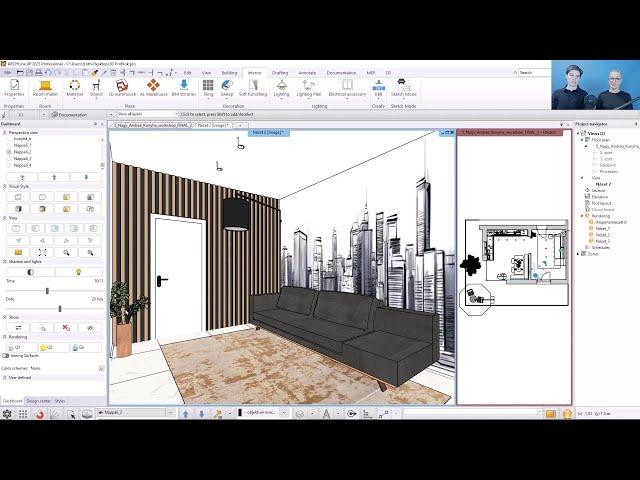Viewport: 640px width, 480px height.
Task: Switch to the Drafting ribbon tab
Action: pyautogui.click(x=280, y=73)
